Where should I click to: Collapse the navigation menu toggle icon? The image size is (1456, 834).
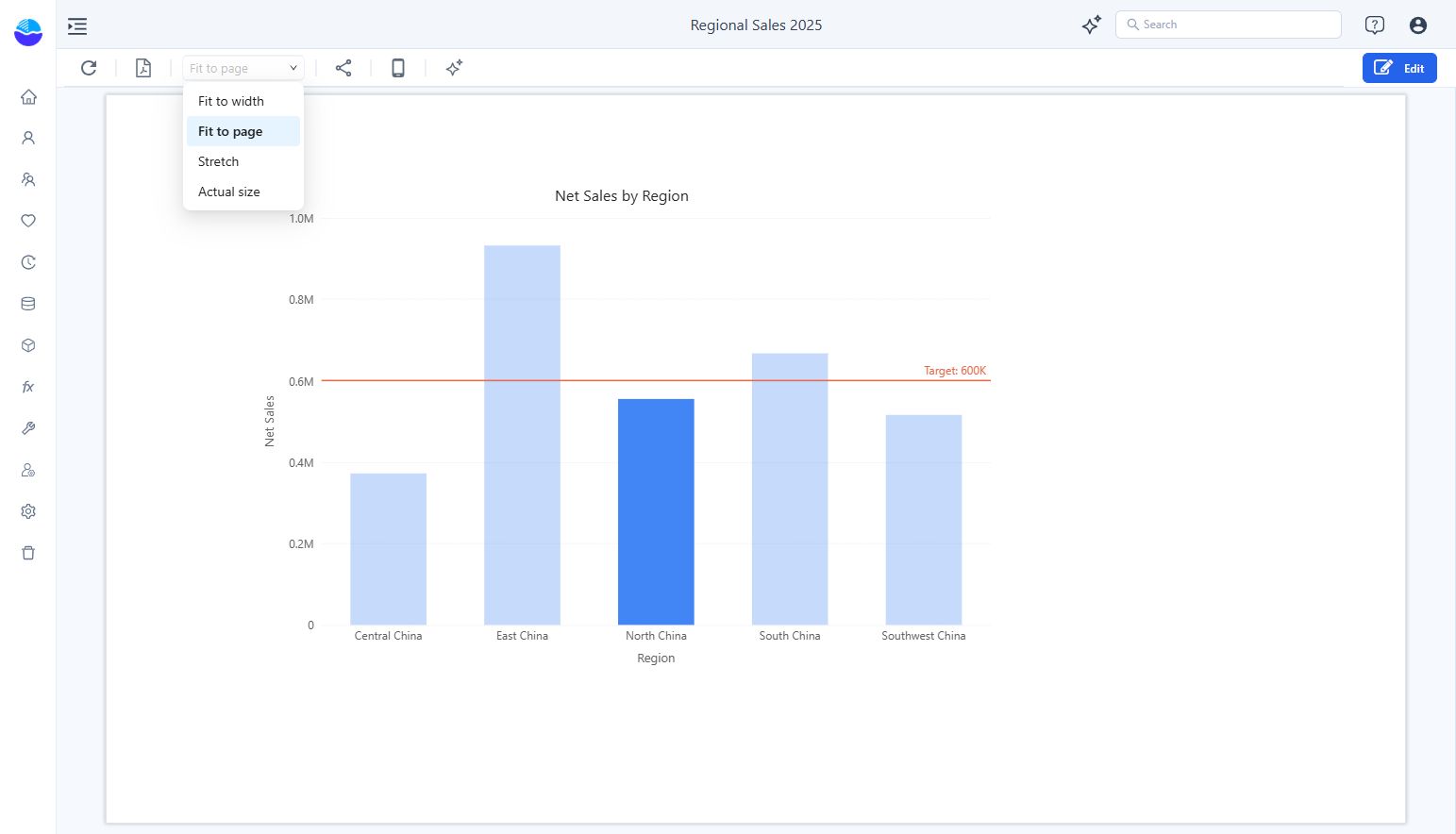[77, 26]
